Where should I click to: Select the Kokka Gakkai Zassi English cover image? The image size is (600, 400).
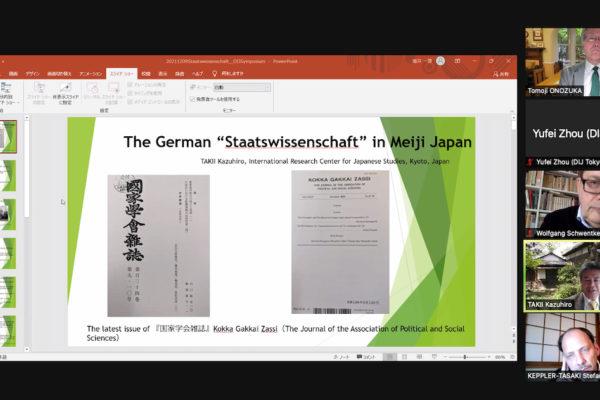click(340, 242)
